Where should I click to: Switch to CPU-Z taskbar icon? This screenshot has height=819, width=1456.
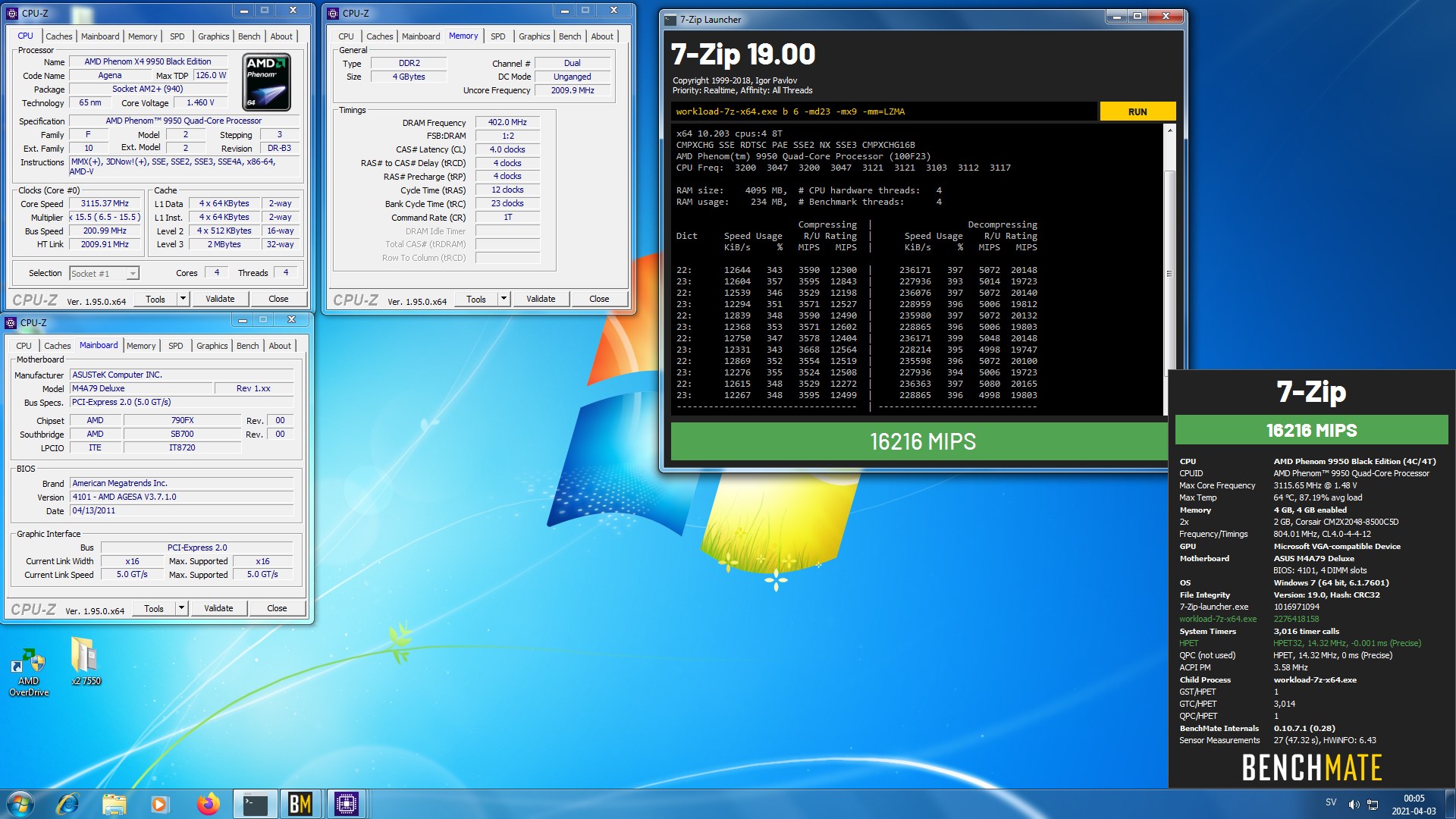tap(346, 804)
